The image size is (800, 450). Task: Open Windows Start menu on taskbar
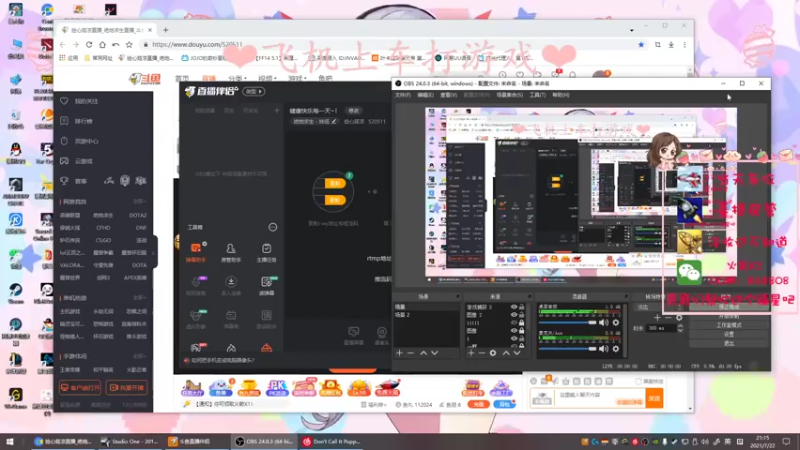point(10,441)
